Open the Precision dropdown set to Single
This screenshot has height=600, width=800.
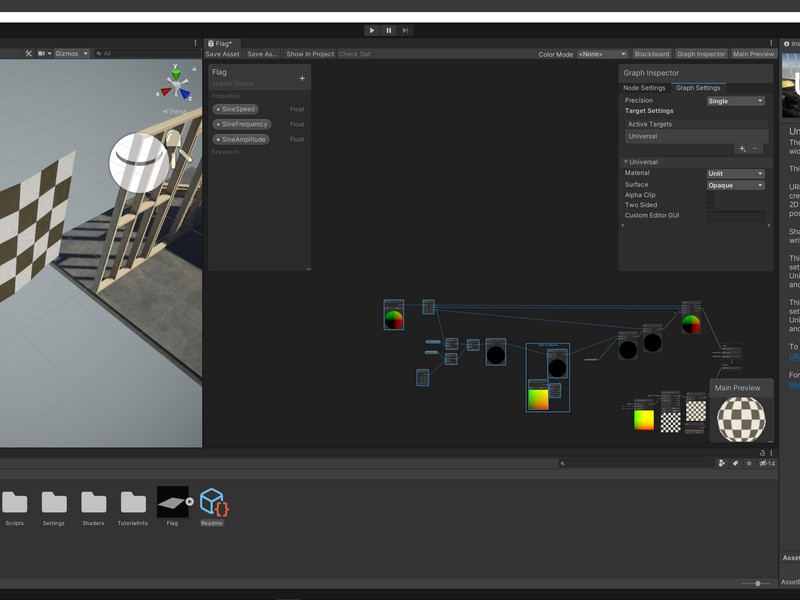(x=736, y=101)
